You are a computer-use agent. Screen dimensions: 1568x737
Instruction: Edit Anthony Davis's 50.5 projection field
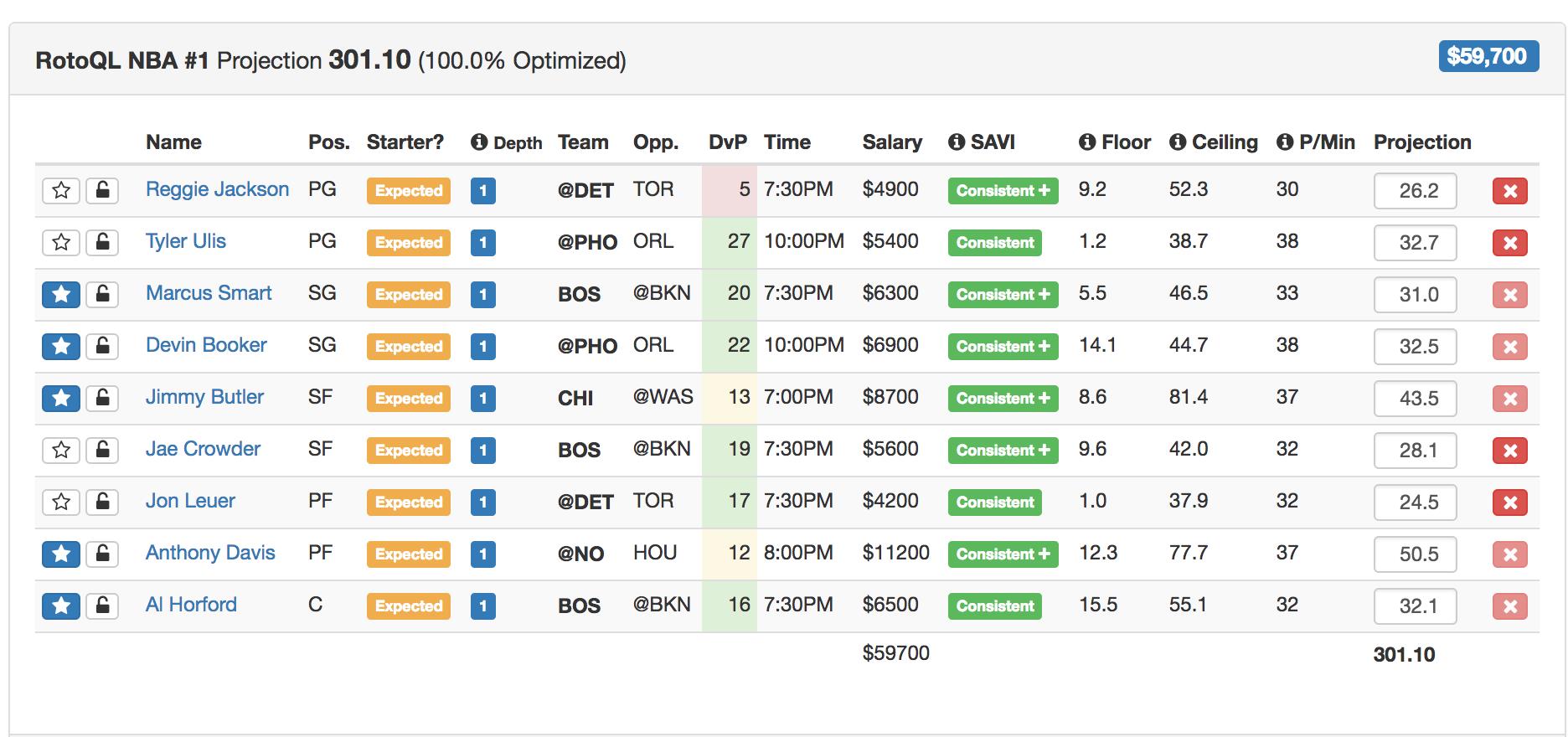1416,554
